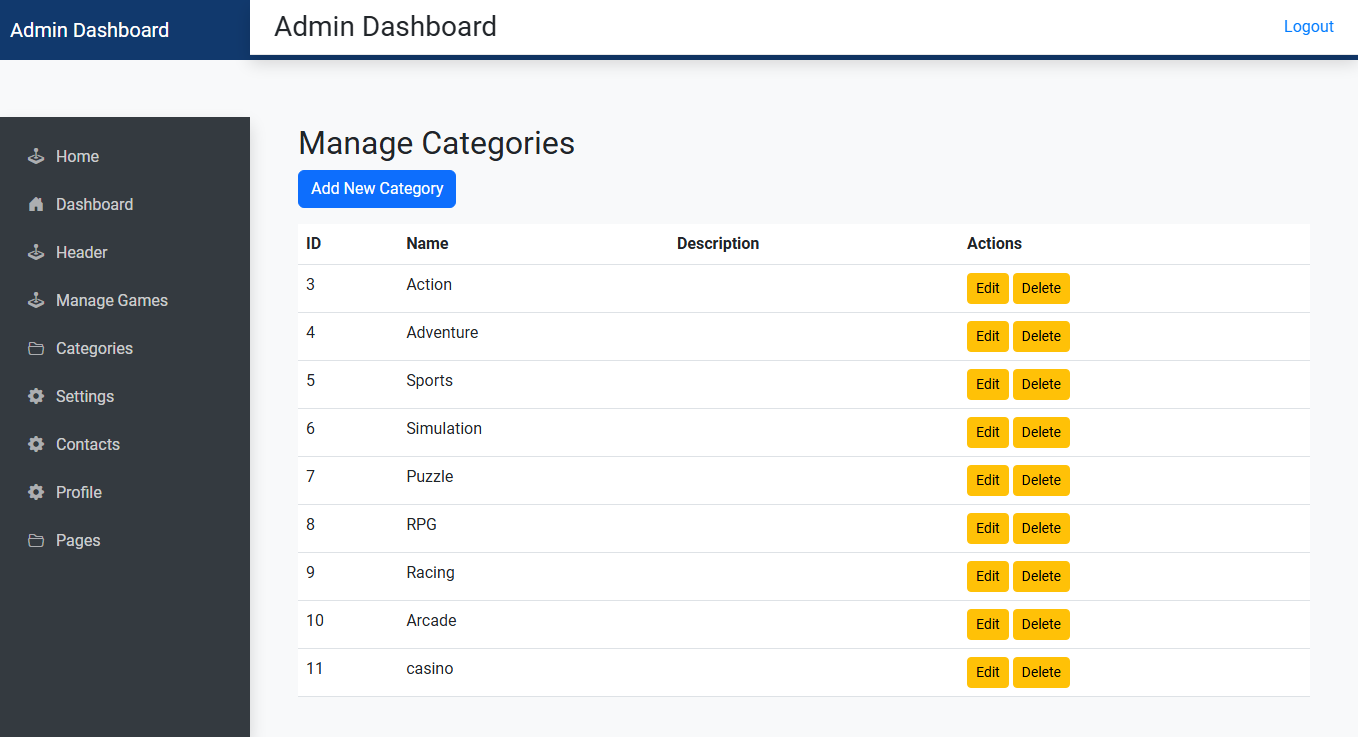Open the Contacts sidebar link
This screenshot has height=737, width=1358.
(x=88, y=444)
